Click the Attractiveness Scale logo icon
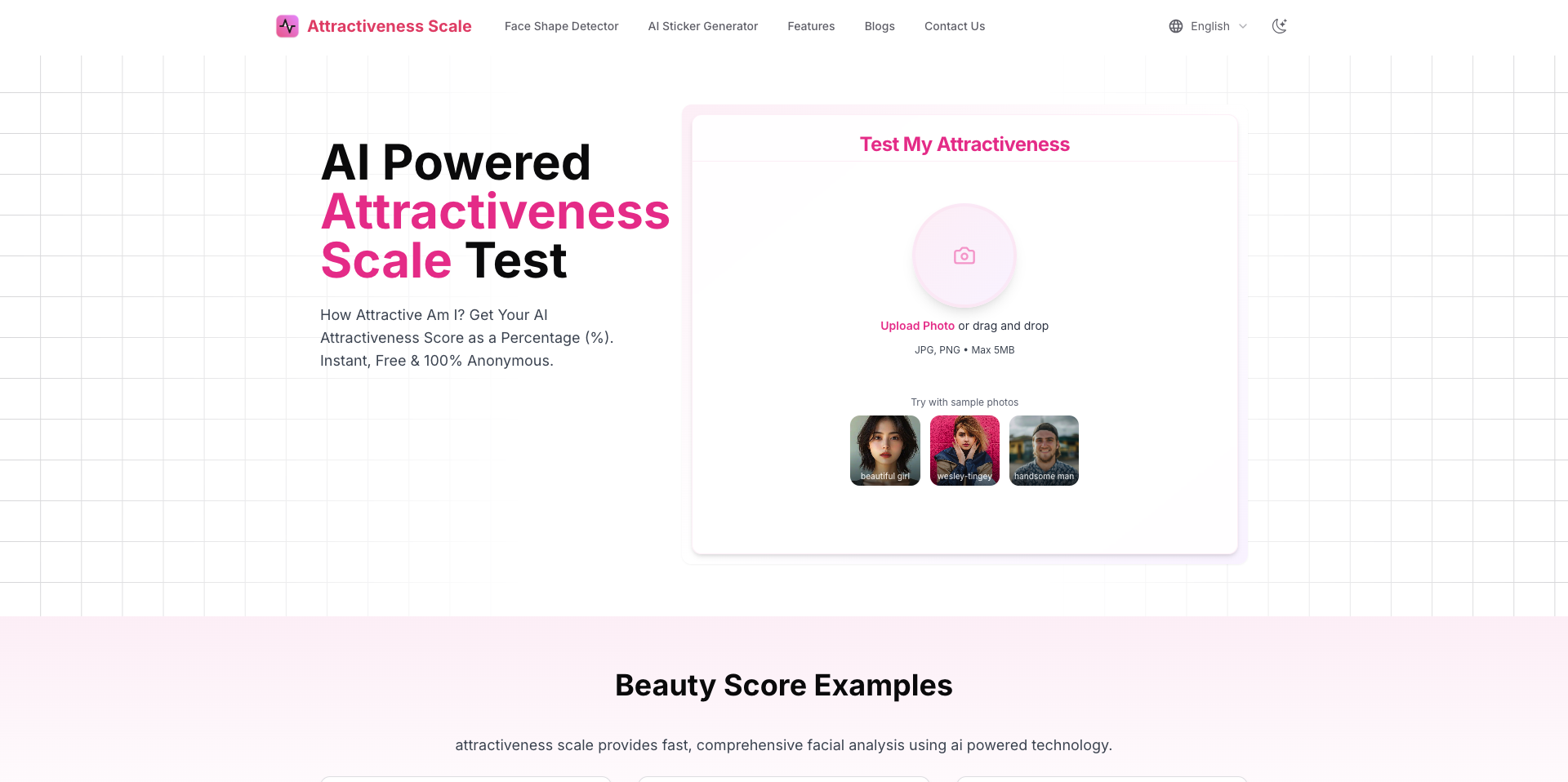Screen dimensions: 1568x782 pos(287,25)
